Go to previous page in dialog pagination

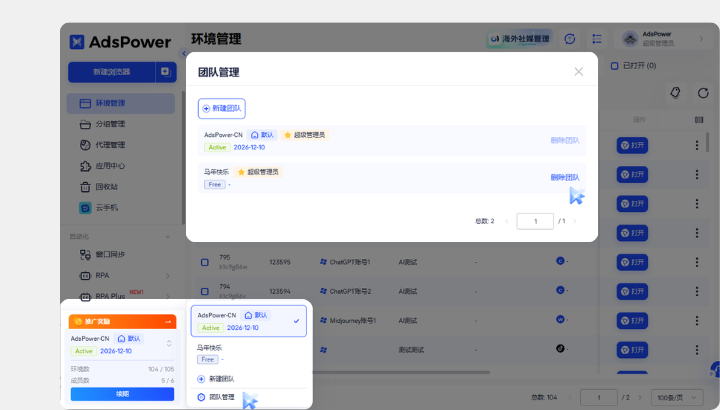[x=506, y=221]
